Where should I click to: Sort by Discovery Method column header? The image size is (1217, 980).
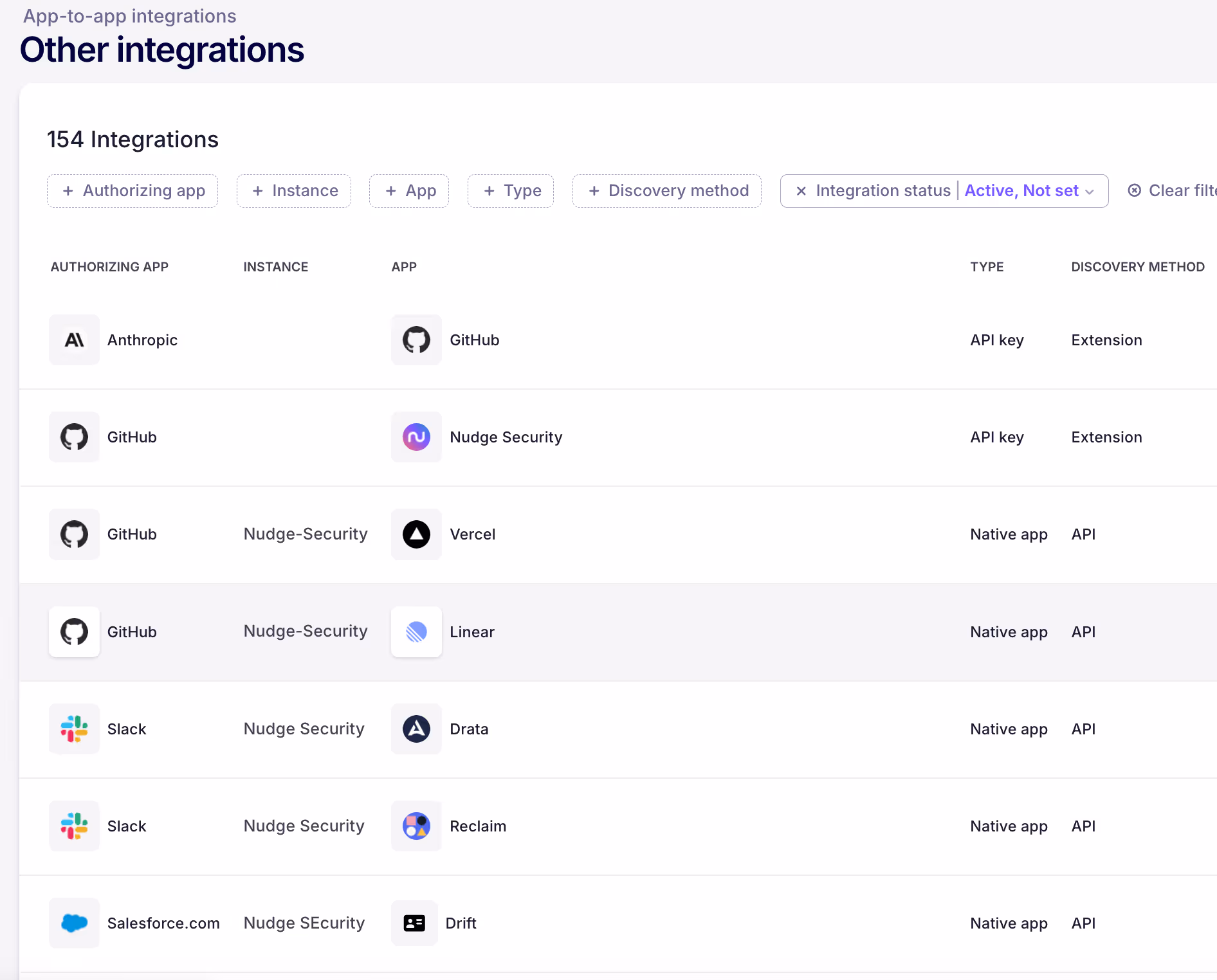(1138, 267)
